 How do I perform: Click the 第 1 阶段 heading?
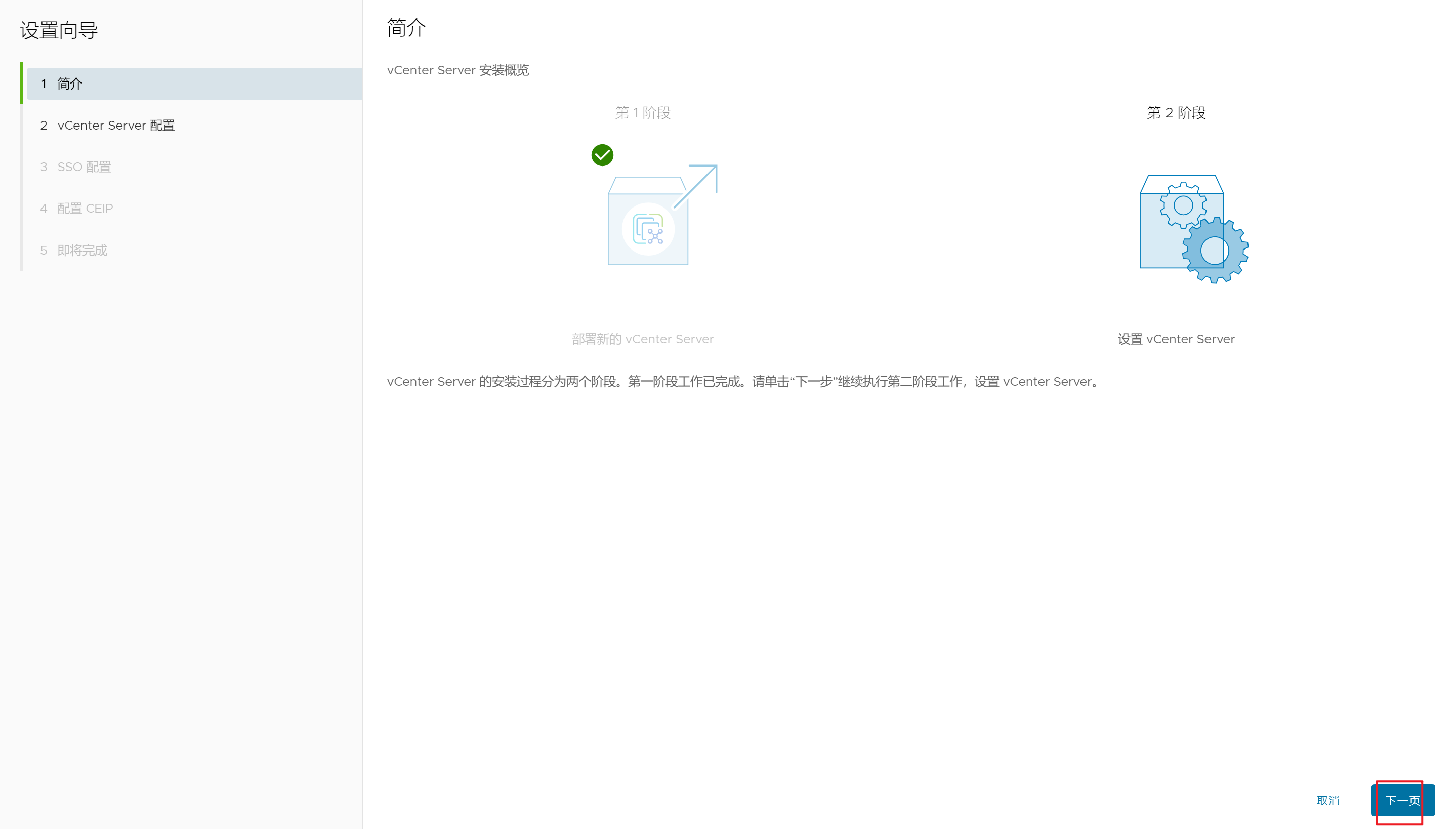(x=643, y=113)
